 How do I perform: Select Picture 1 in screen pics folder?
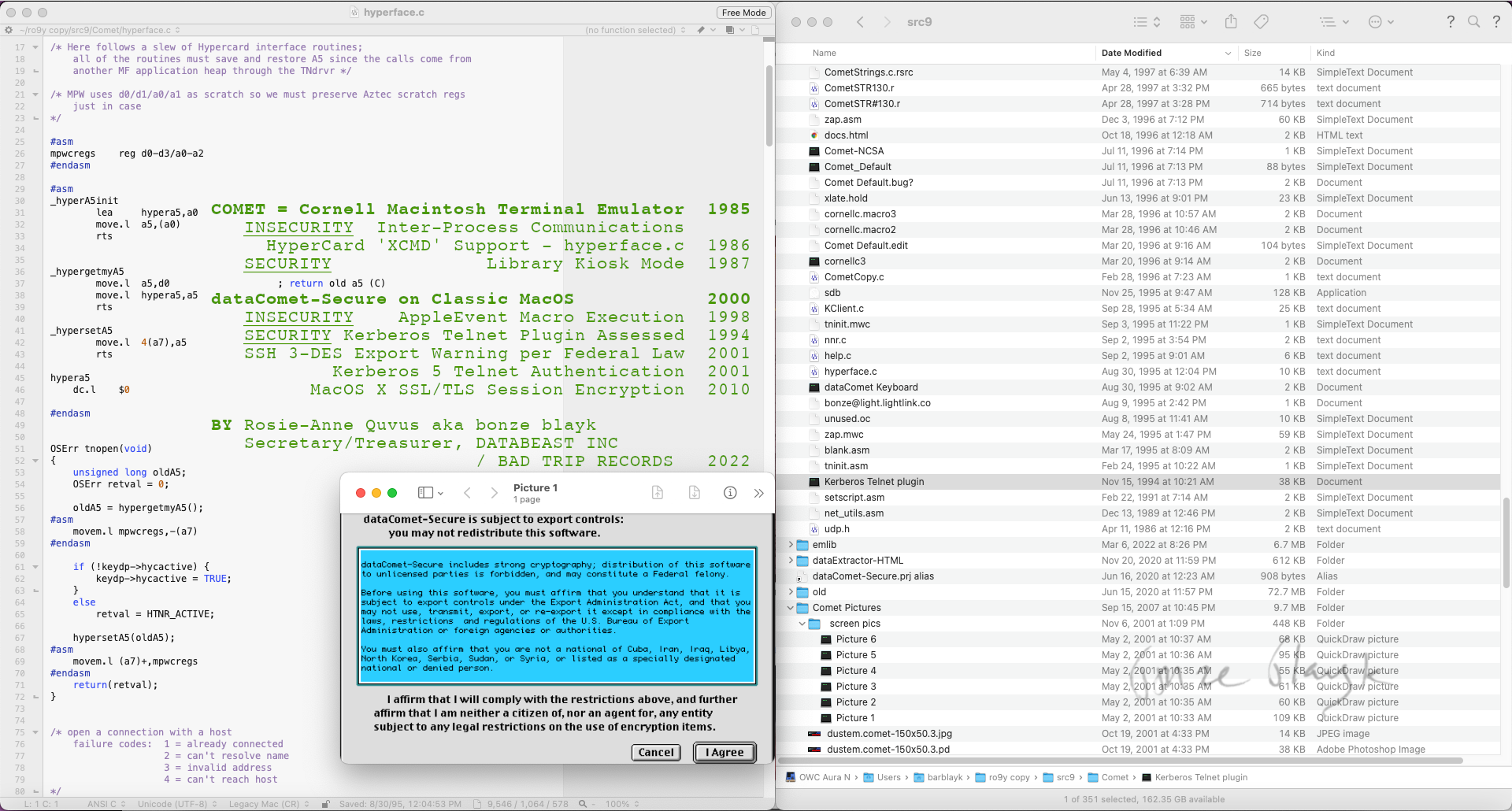[x=1138, y=718]
